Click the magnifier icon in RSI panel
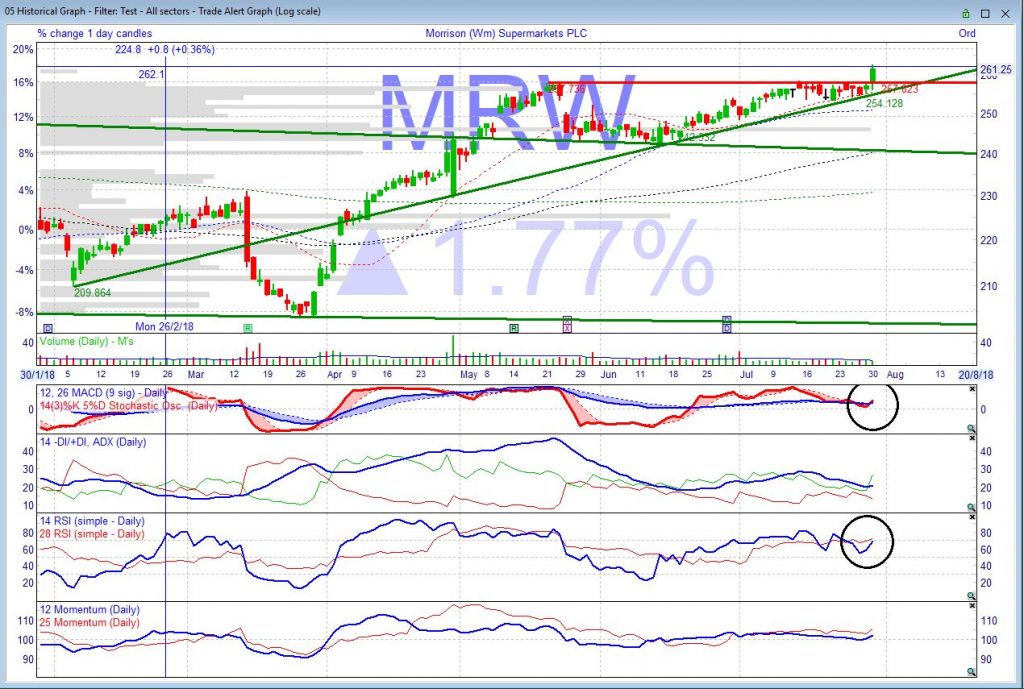The image size is (1024, 689). (x=971, y=596)
